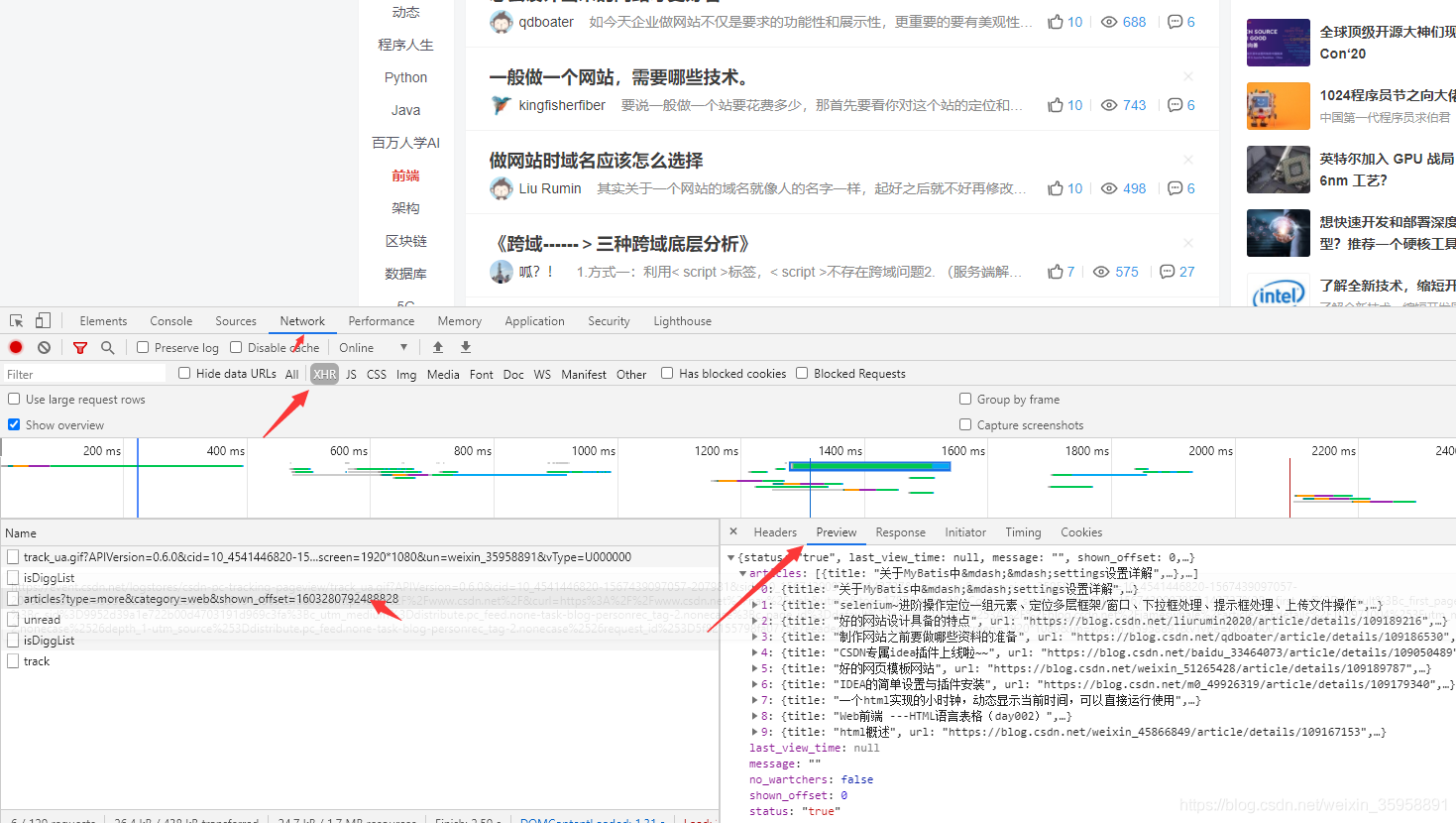Stop recording network log with red button
This screenshot has width=1456, height=823.
coord(16,347)
